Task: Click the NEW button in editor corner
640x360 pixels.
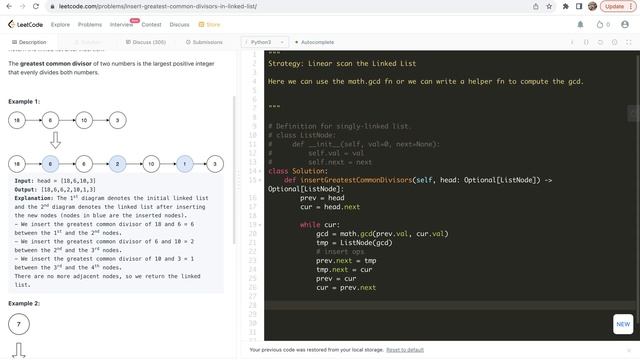Action: tap(623, 324)
